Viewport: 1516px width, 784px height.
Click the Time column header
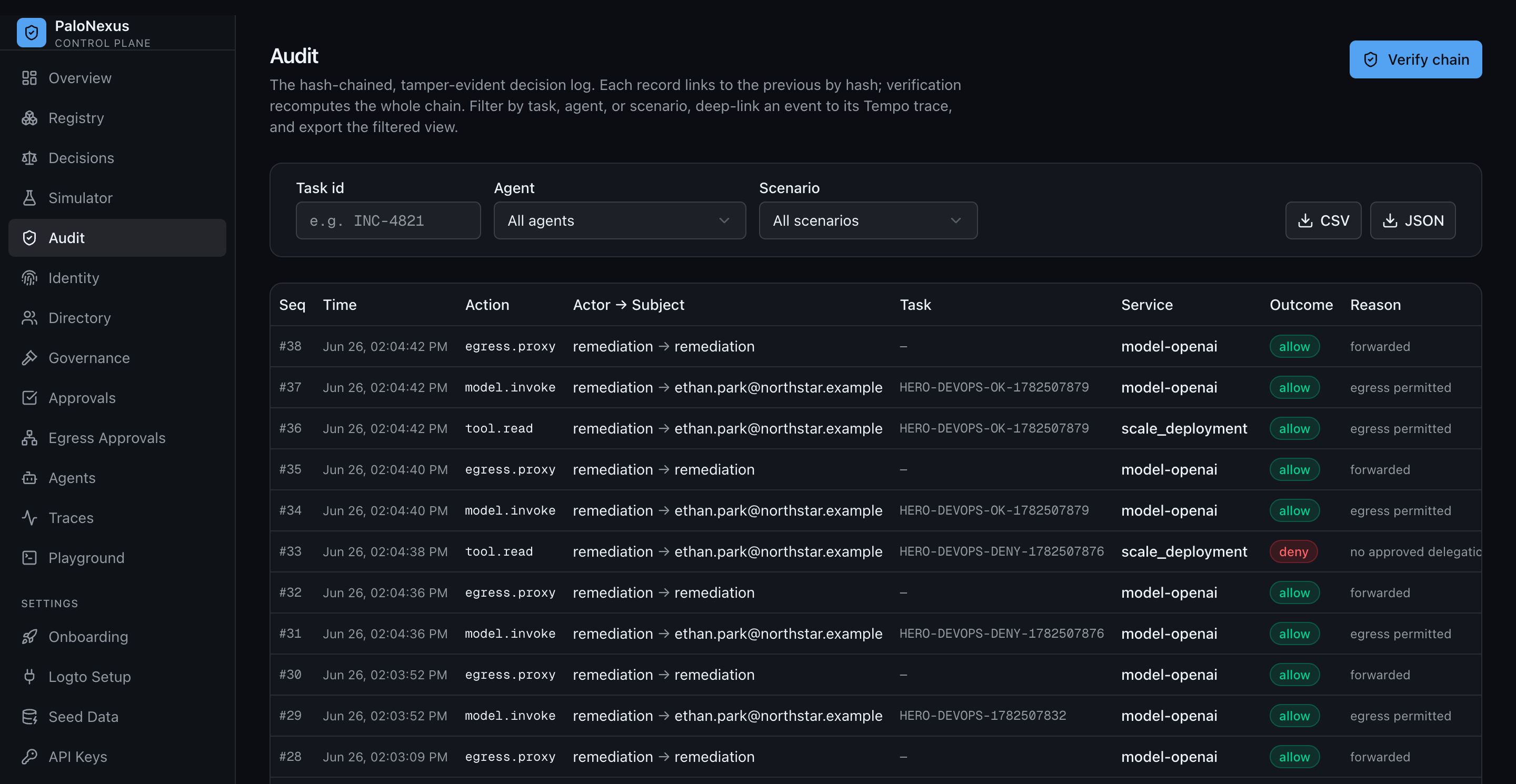point(340,305)
